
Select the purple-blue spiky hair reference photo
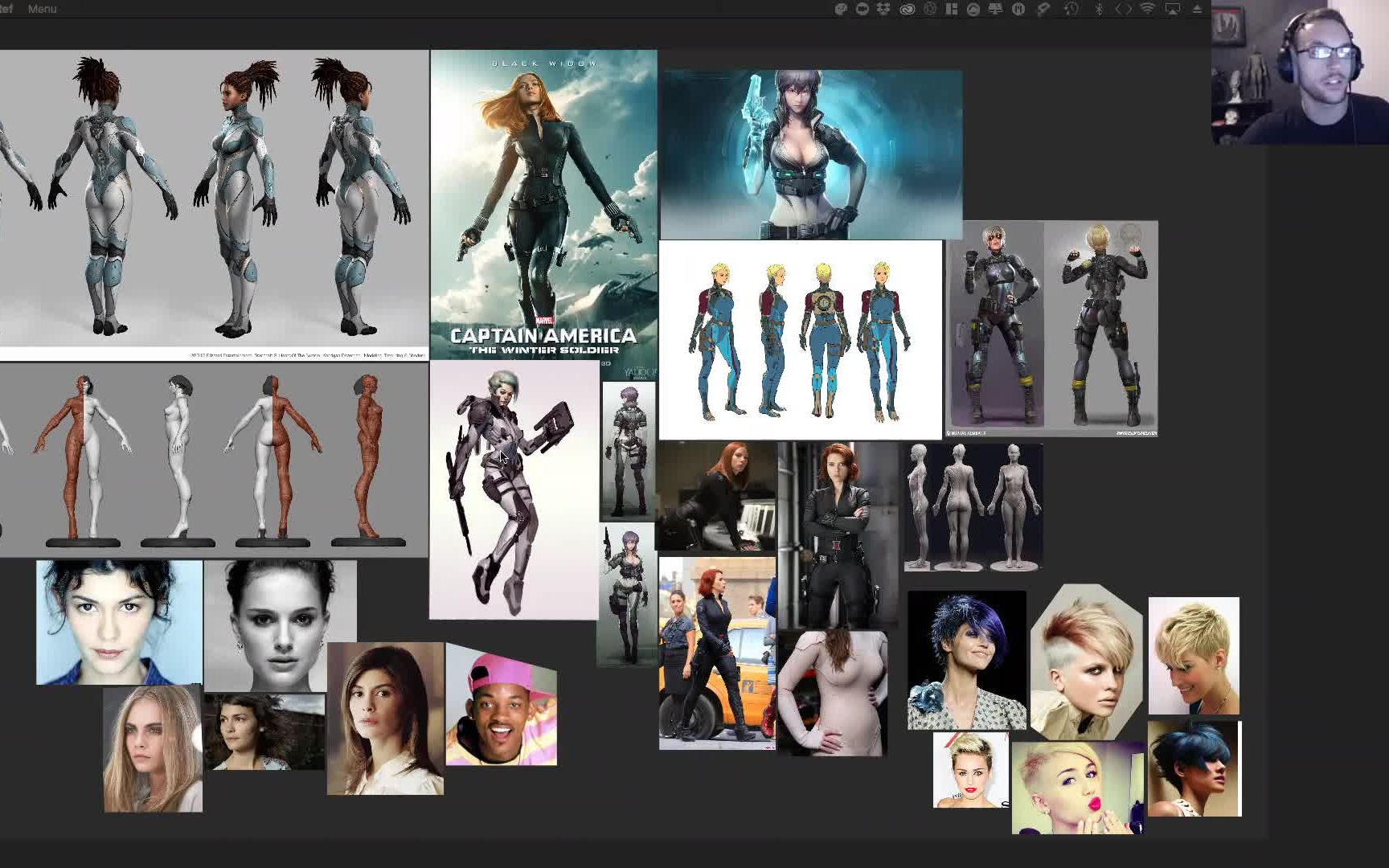click(x=967, y=661)
